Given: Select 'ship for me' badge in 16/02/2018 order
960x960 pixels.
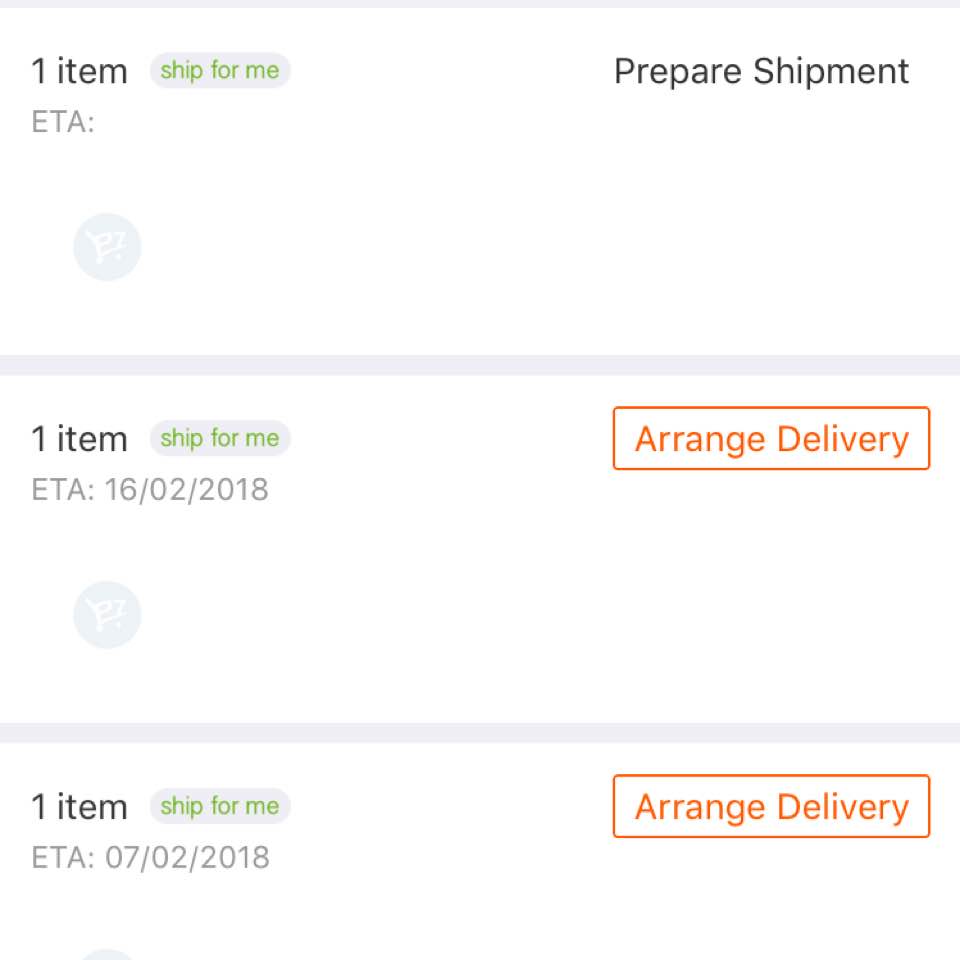Looking at the screenshot, I should pyautogui.click(x=220, y=438).
